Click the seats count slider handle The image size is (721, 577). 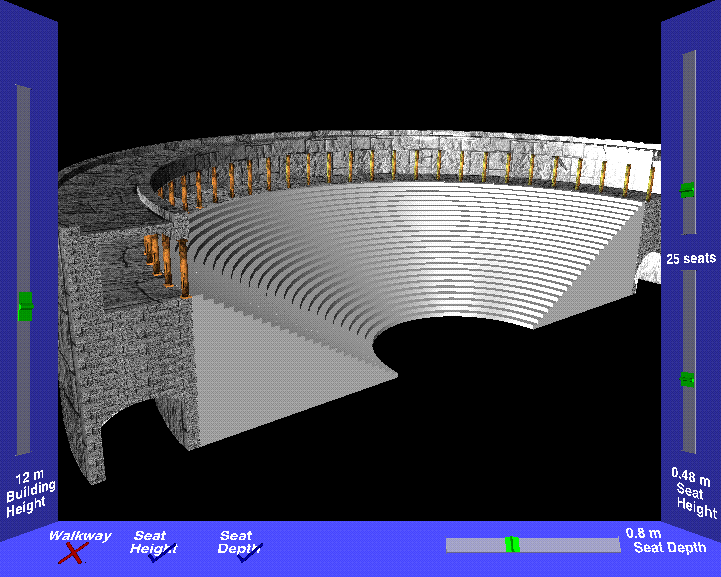pos(687,189)
